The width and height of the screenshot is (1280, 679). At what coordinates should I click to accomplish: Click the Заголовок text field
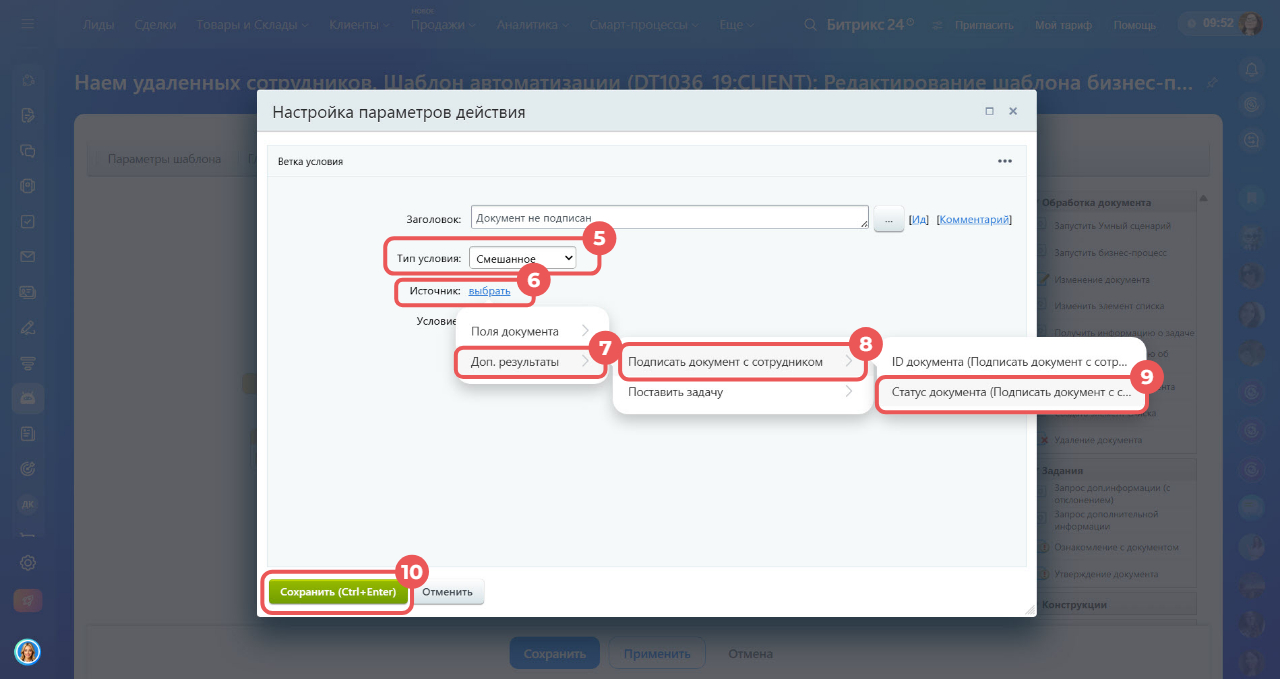point(669,218)
